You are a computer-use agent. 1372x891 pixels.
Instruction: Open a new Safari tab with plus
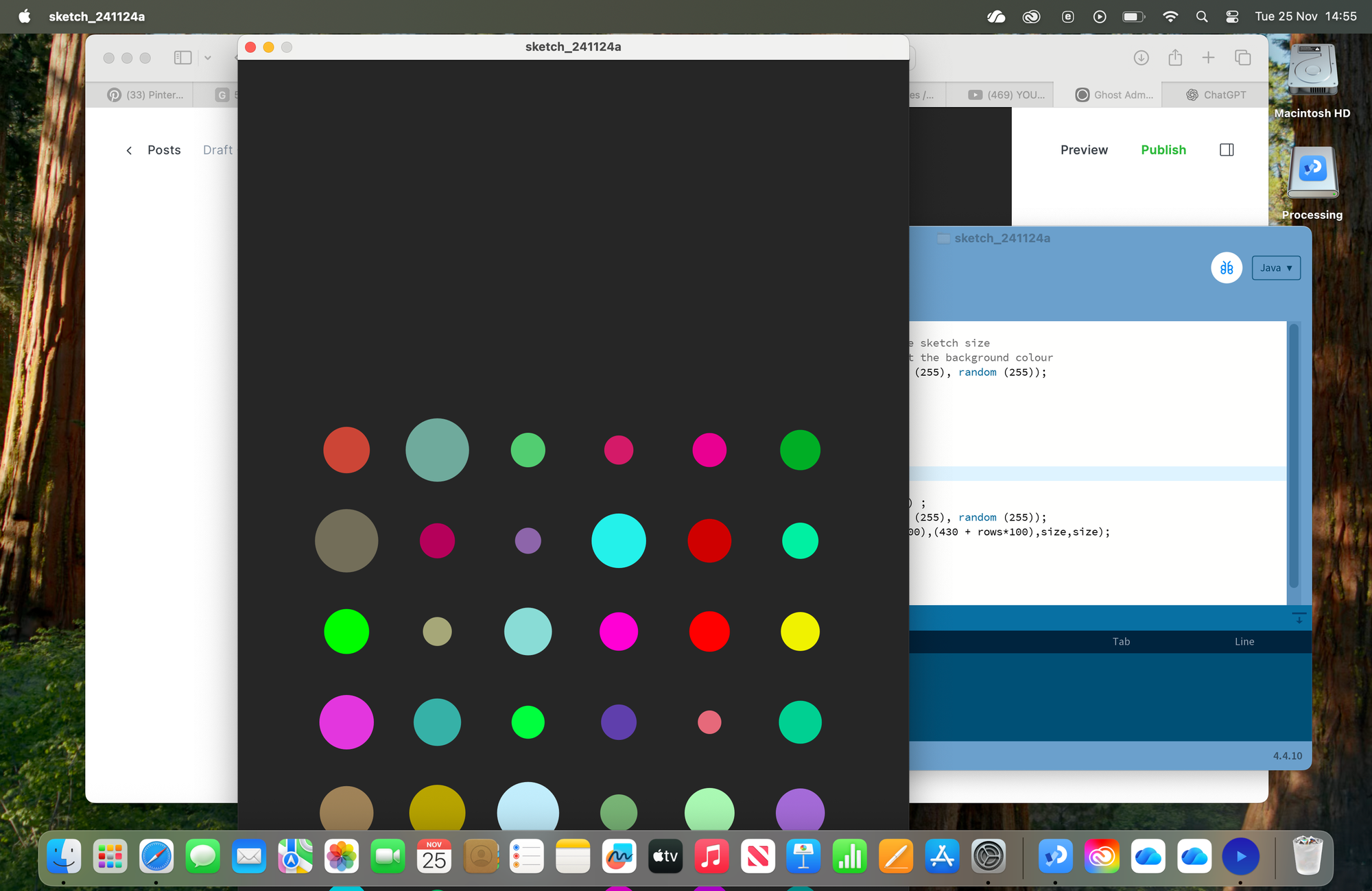1208,58
